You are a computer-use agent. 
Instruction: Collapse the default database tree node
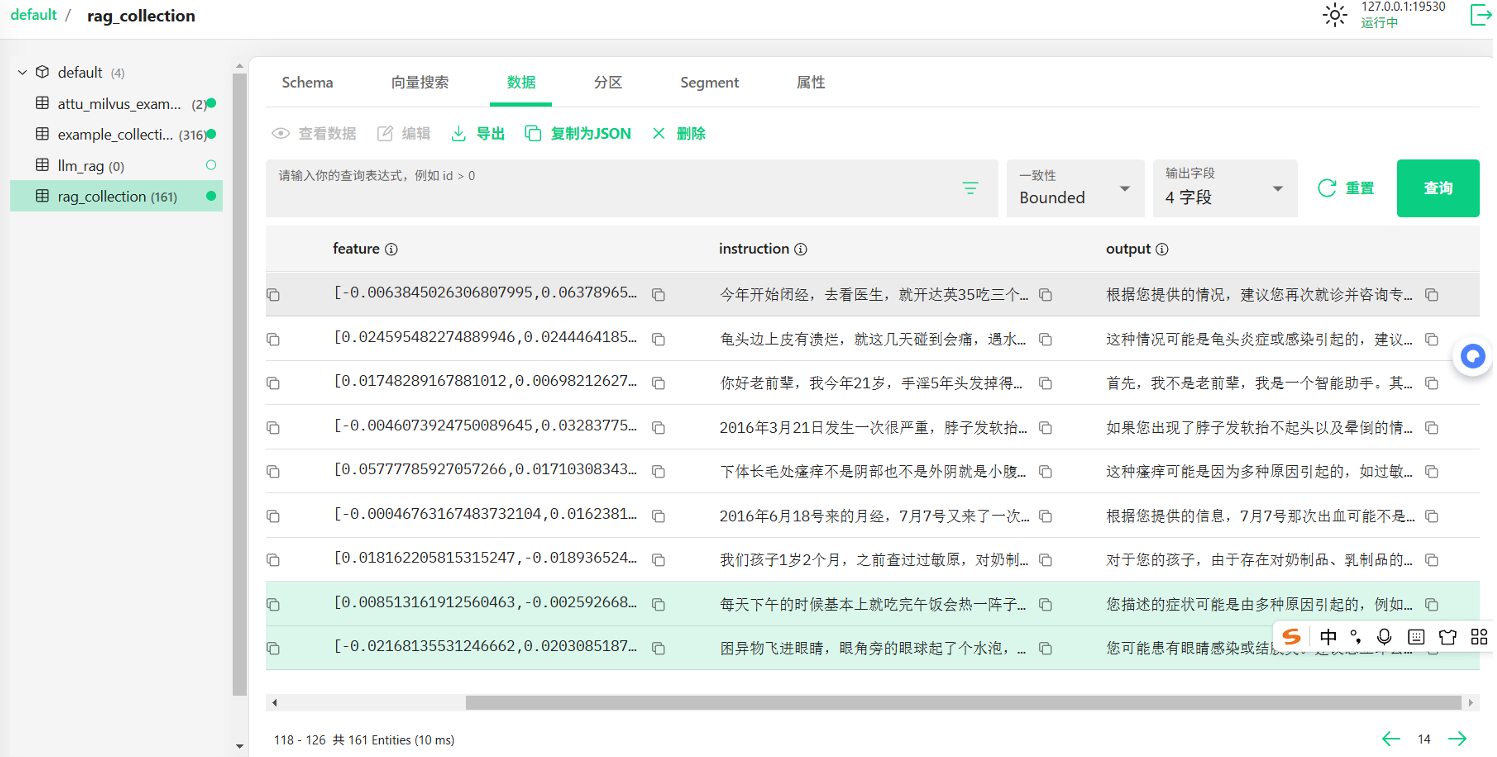tap(22, 72)
